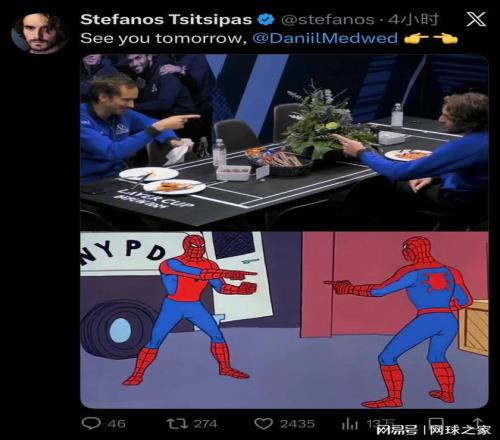The width and height of the screenshot is (500, 440).
Task: Open the @DaniilMedwed mention link
Action: (325, 38)
